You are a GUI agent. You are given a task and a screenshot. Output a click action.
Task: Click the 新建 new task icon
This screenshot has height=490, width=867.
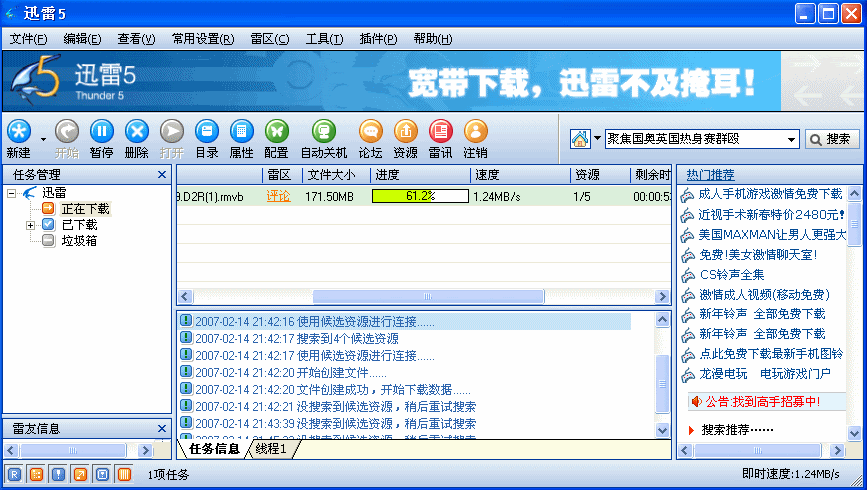click(x=19, y=132)
